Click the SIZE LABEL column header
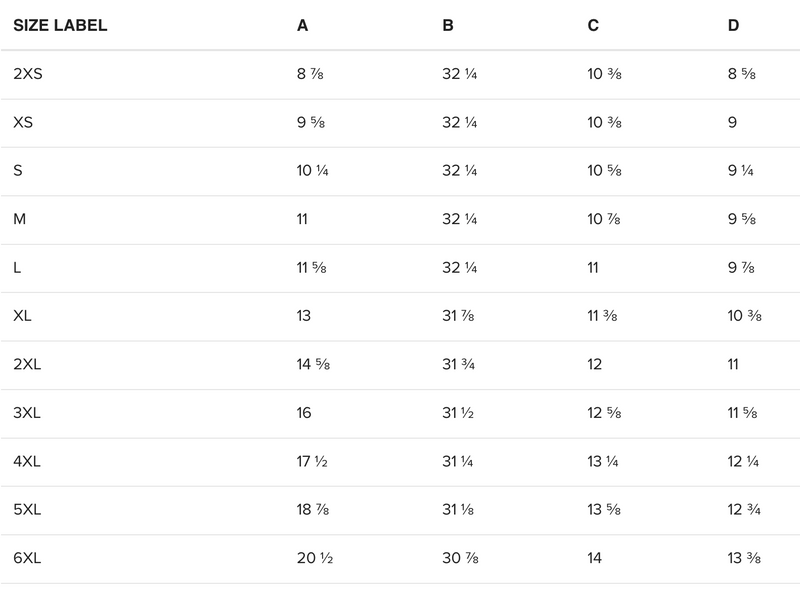 [x=60, y=26]
